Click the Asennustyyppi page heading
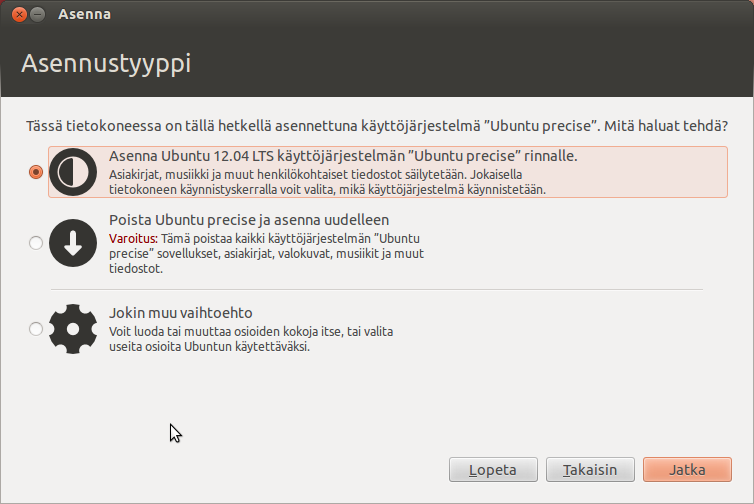Screen dimensions: 754x504 (x=106, y=64)
